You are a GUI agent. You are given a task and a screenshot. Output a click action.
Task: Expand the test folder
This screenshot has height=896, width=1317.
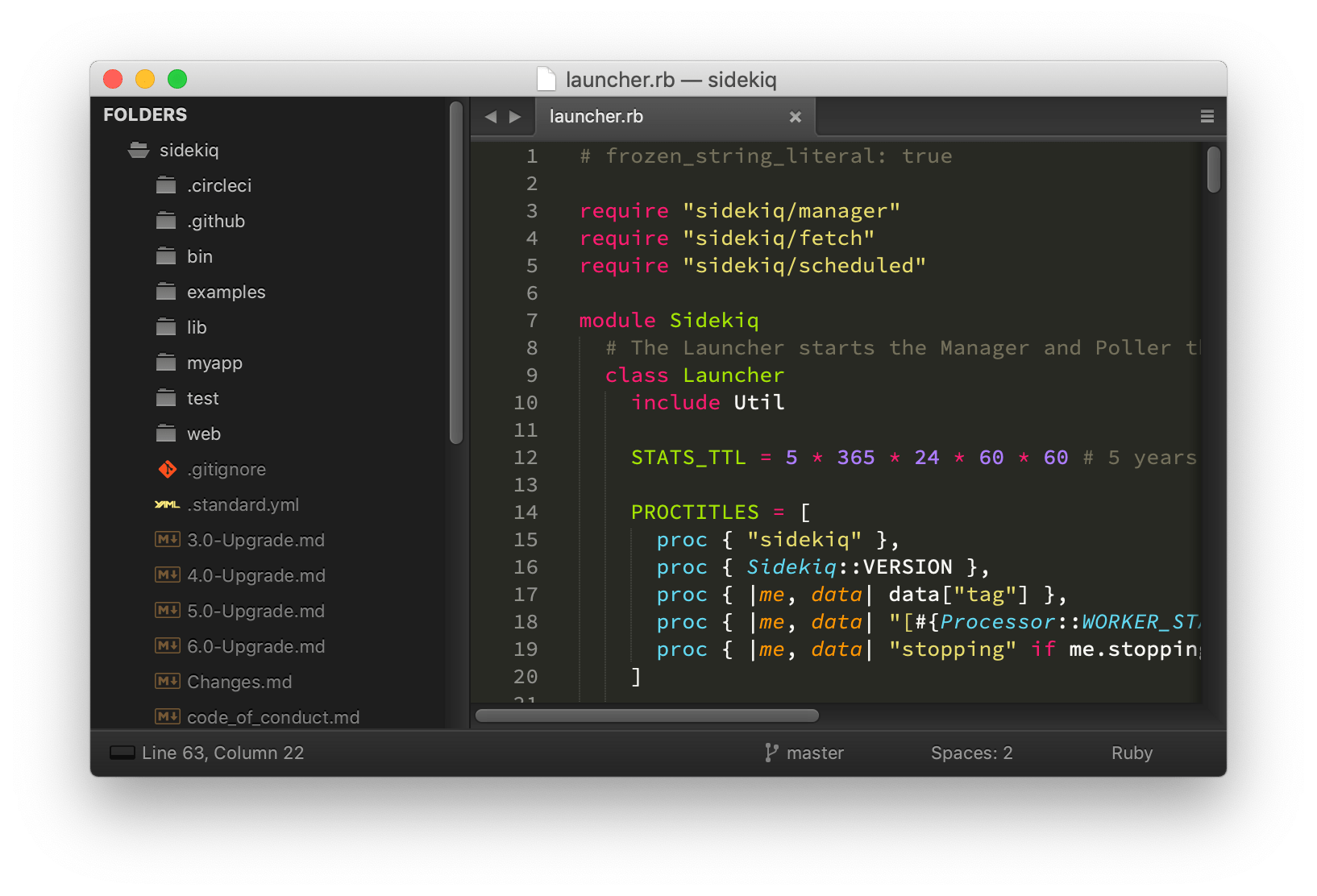[x=202, y=398]
